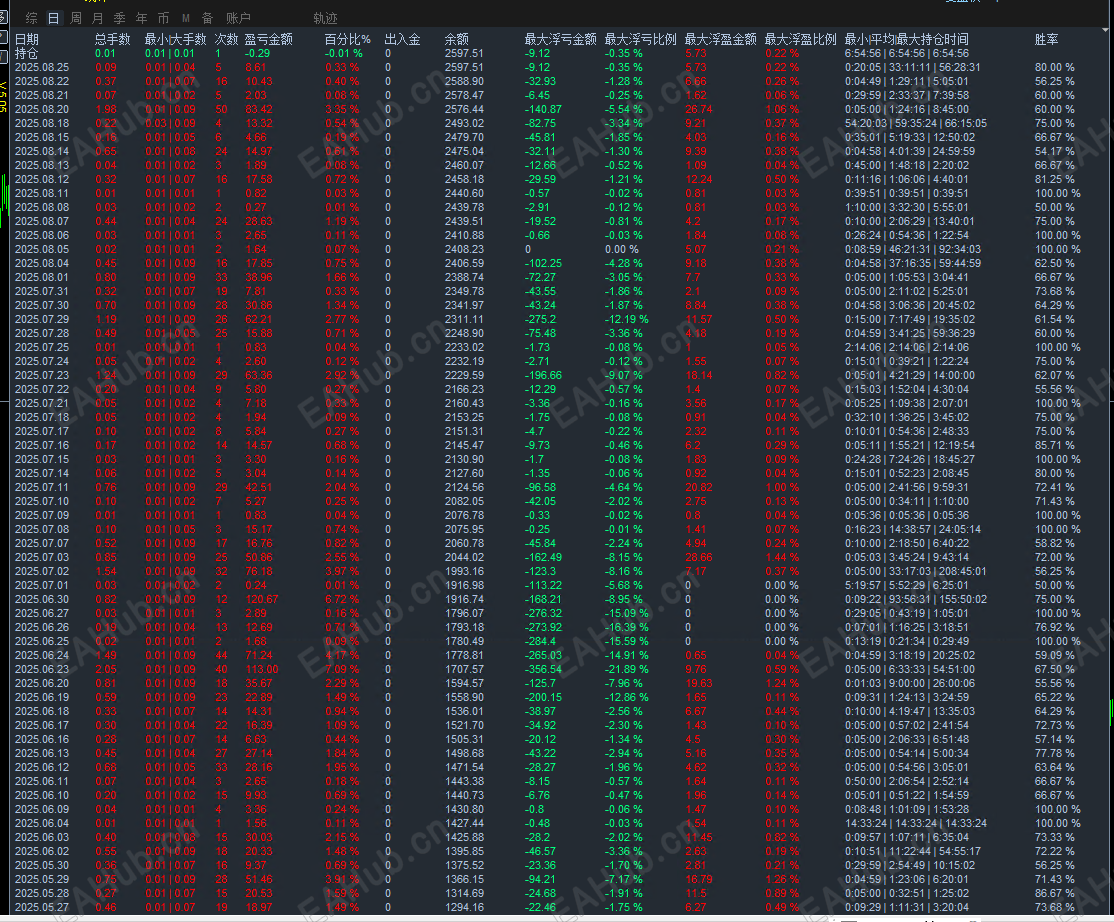Click the open position loss -0.29
This screenshot has height=922, width=1114.
(257, 53)
